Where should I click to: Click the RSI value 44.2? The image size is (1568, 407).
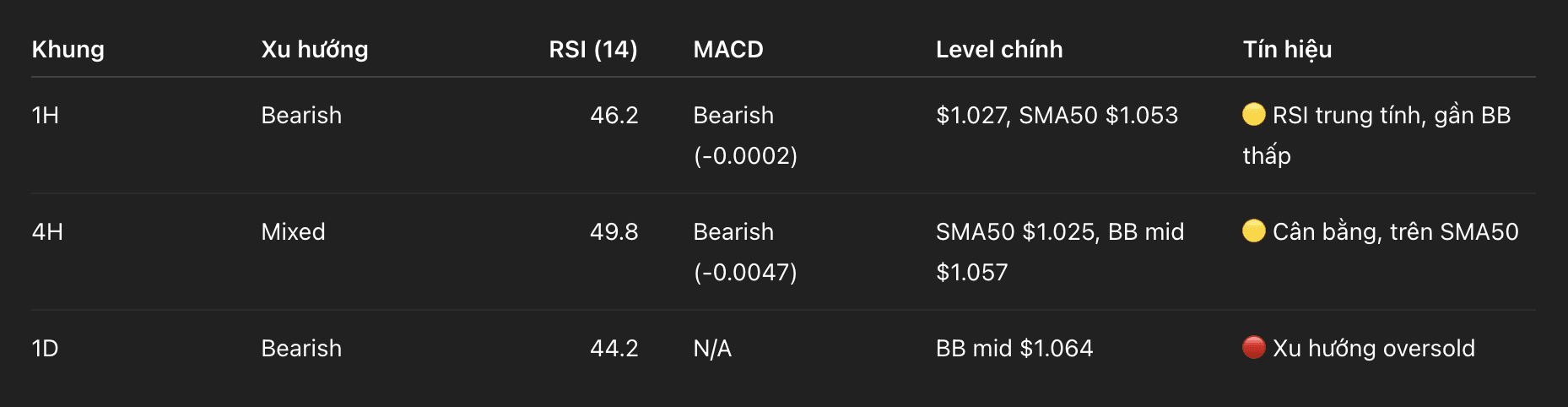click(x=614, y=348)
